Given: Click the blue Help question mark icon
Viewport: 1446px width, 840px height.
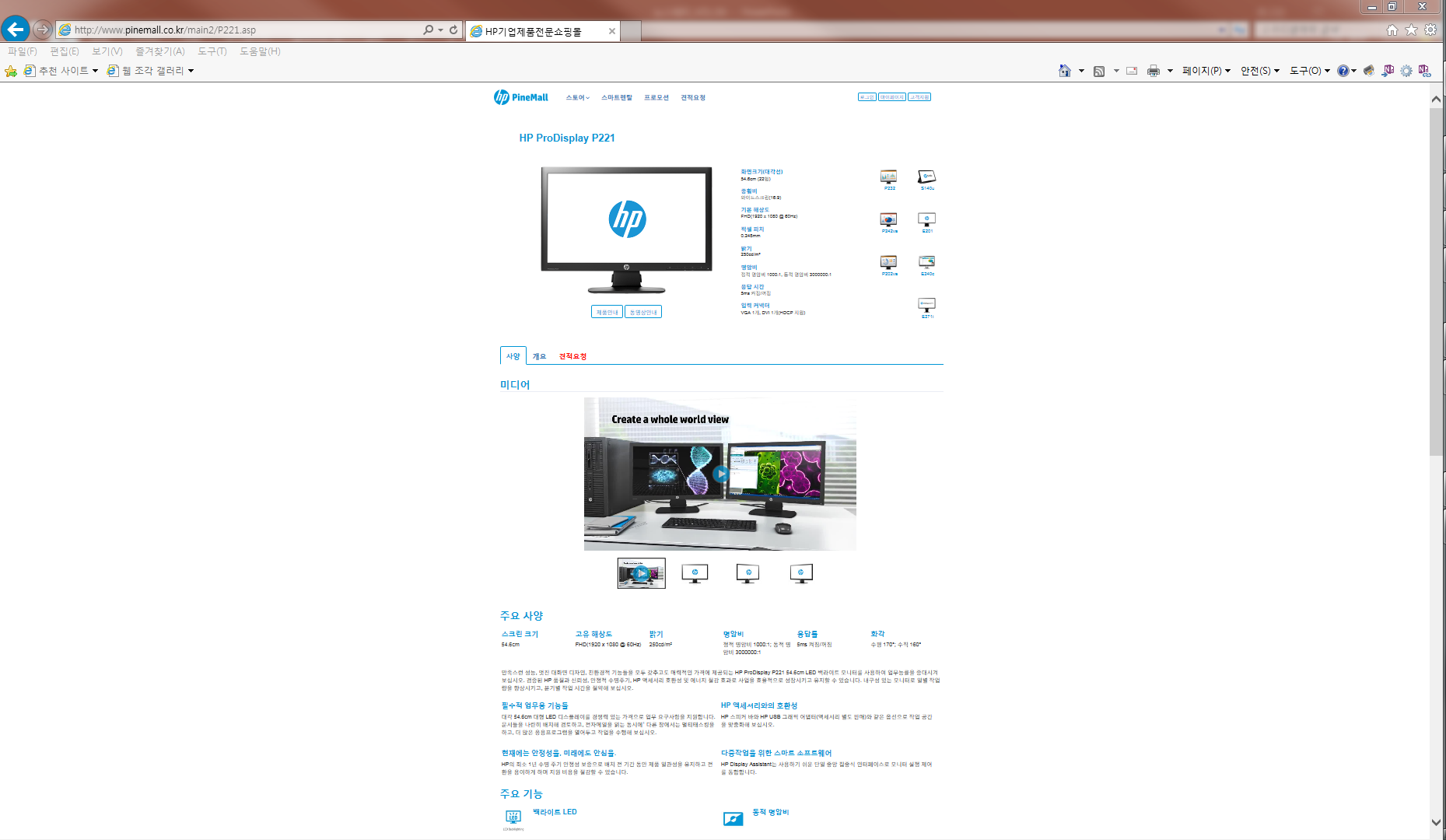Looking at the screenshot, I should (x=1343, y=71).
